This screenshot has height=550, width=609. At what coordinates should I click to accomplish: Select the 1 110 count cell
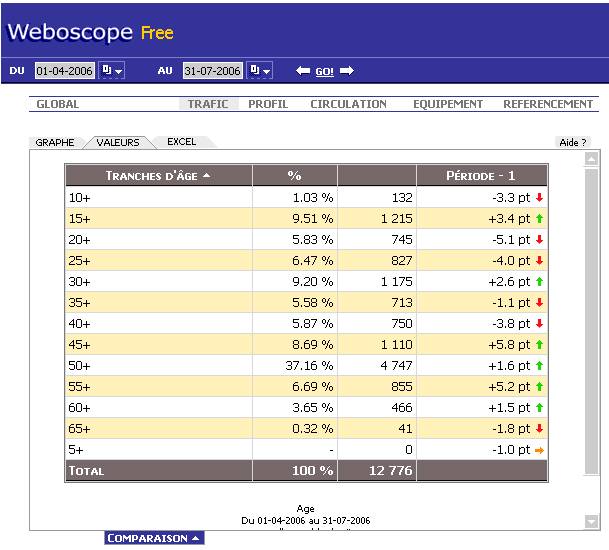pos(377,345)
